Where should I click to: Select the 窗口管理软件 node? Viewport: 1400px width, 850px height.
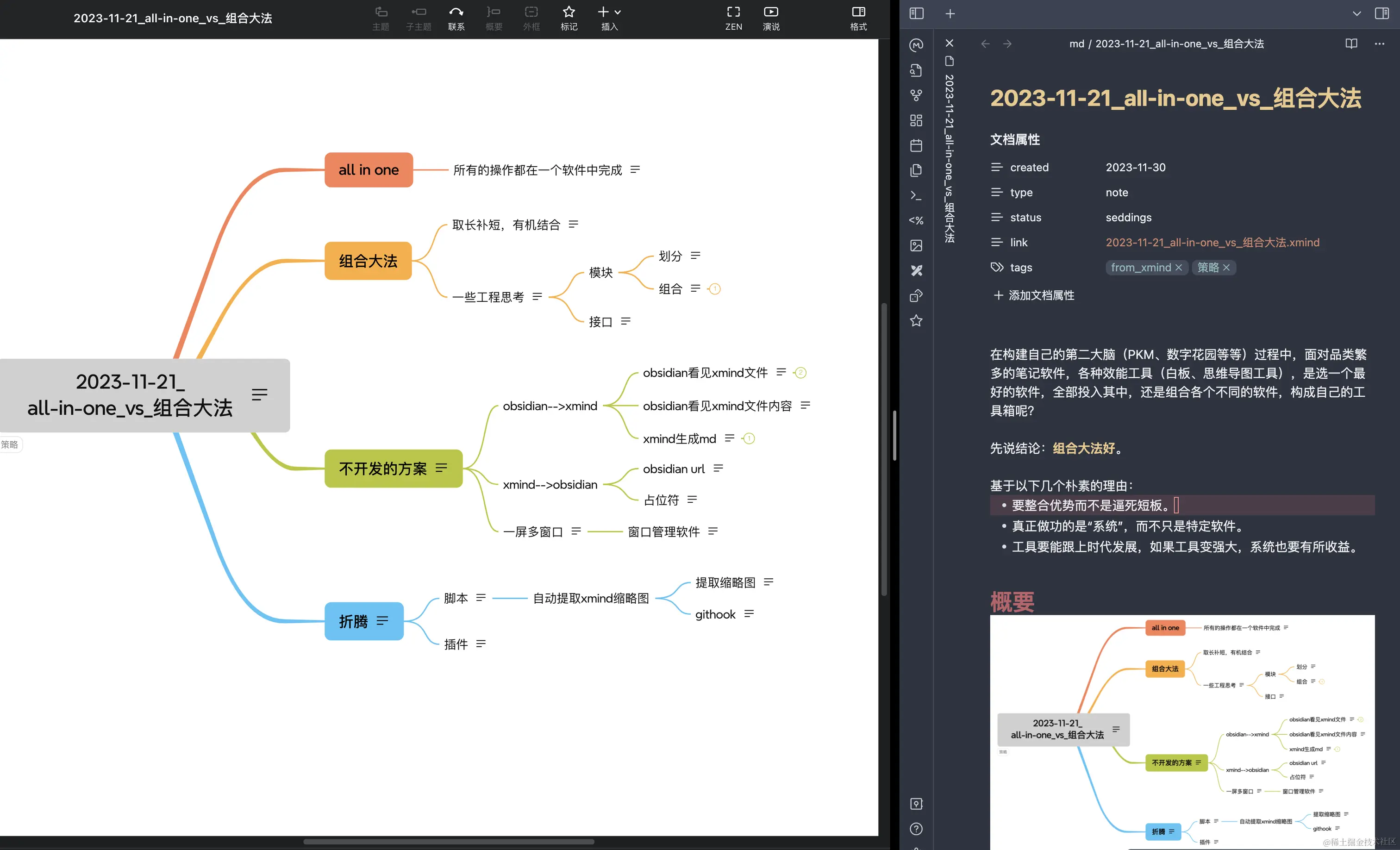click(663, 532)
